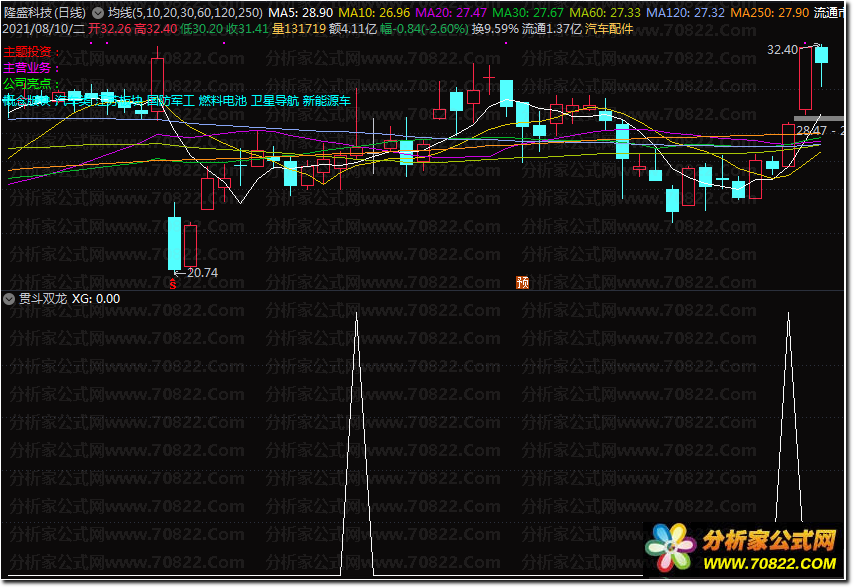Click the 分析家公式网 flower logo
Viewport: 855px width, 588px height.
670,548
